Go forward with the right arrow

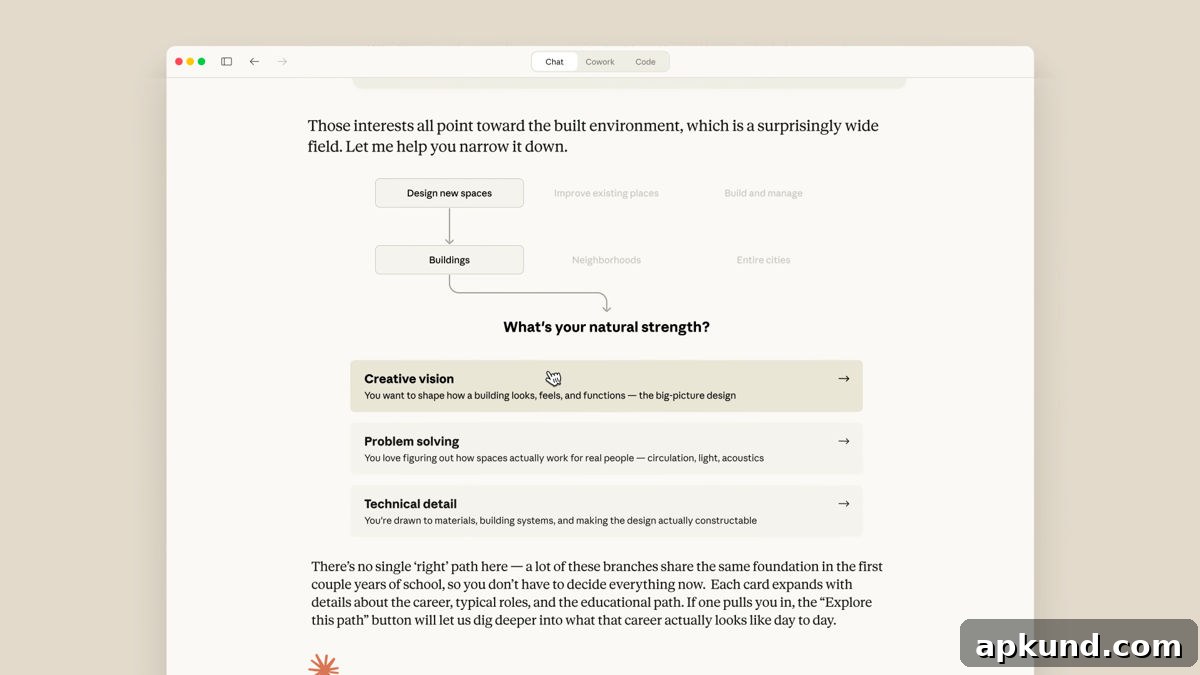pos(282,62)
